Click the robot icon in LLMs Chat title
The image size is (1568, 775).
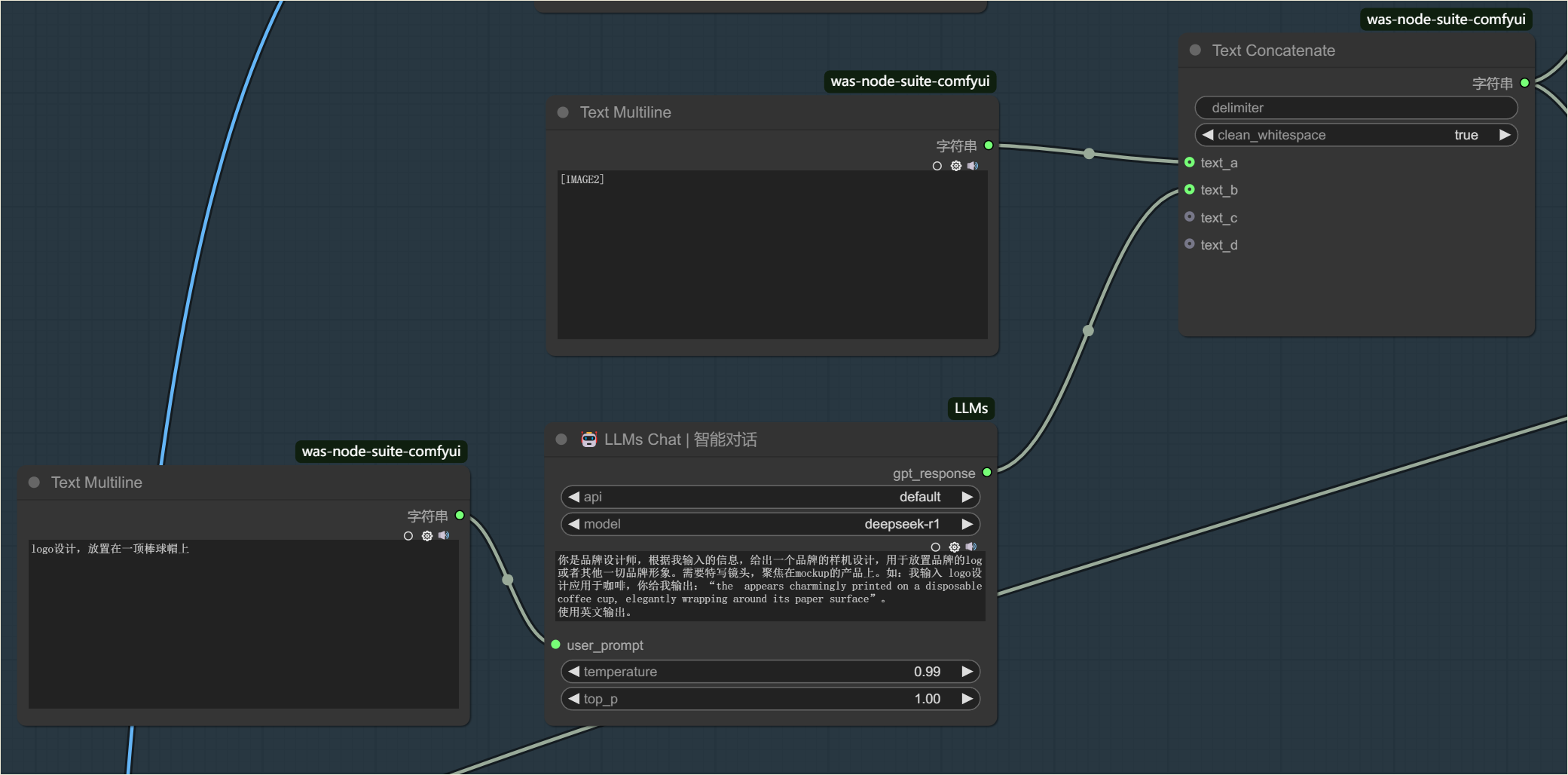coord(588,440)
